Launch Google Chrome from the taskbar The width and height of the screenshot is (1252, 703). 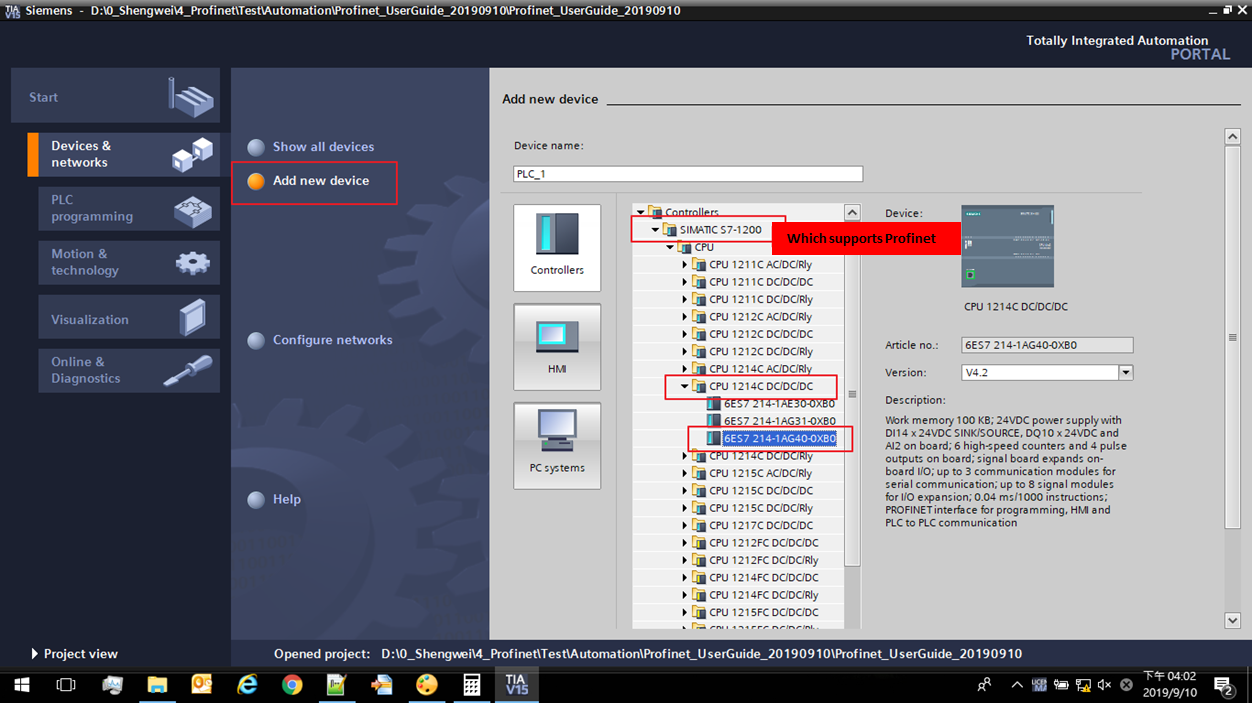pos(292,685)
